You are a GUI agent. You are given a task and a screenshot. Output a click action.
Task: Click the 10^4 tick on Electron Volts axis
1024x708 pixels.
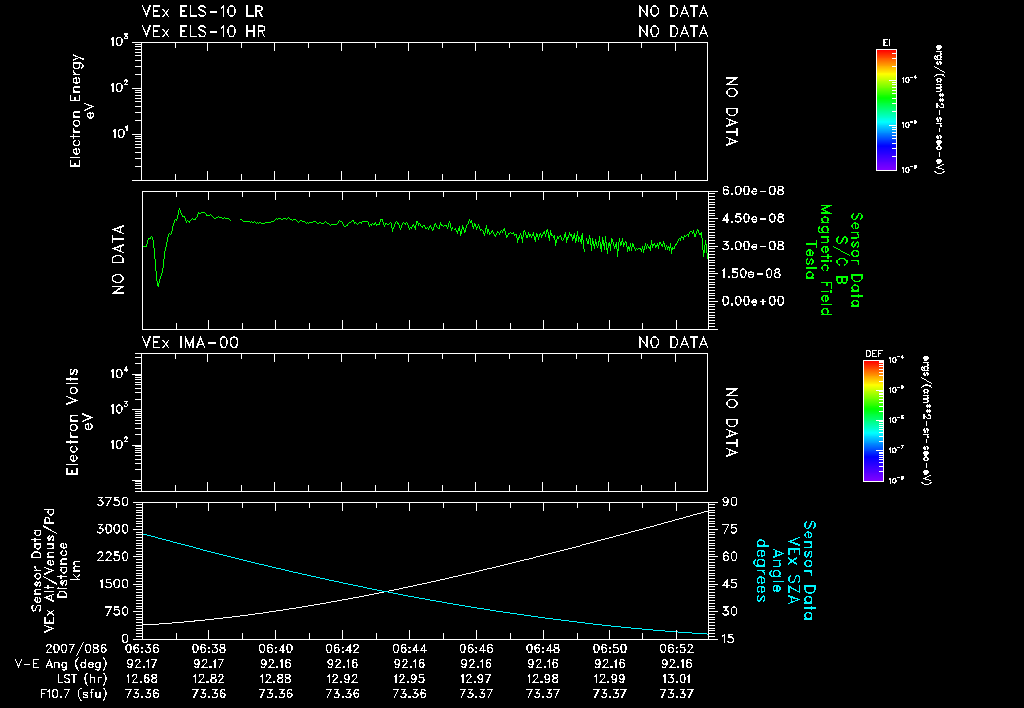[x=121, y=374]
